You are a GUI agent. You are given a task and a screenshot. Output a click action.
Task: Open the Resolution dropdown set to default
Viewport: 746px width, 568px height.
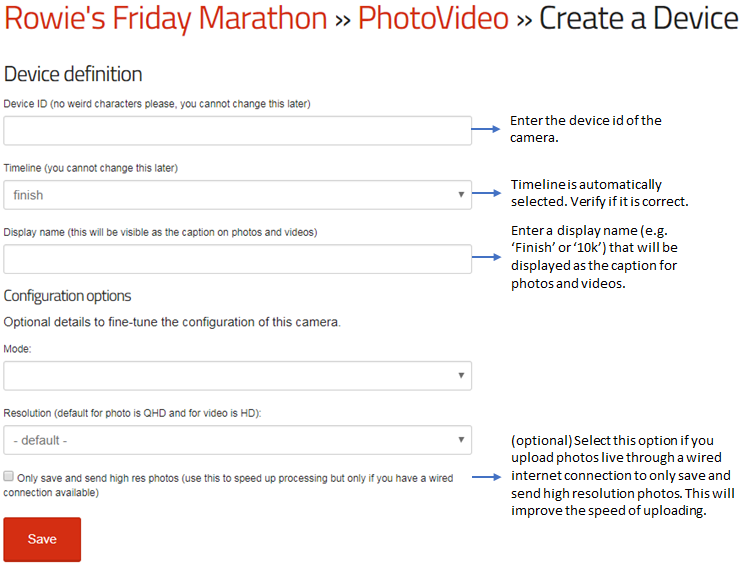click(x=237, y=440)
